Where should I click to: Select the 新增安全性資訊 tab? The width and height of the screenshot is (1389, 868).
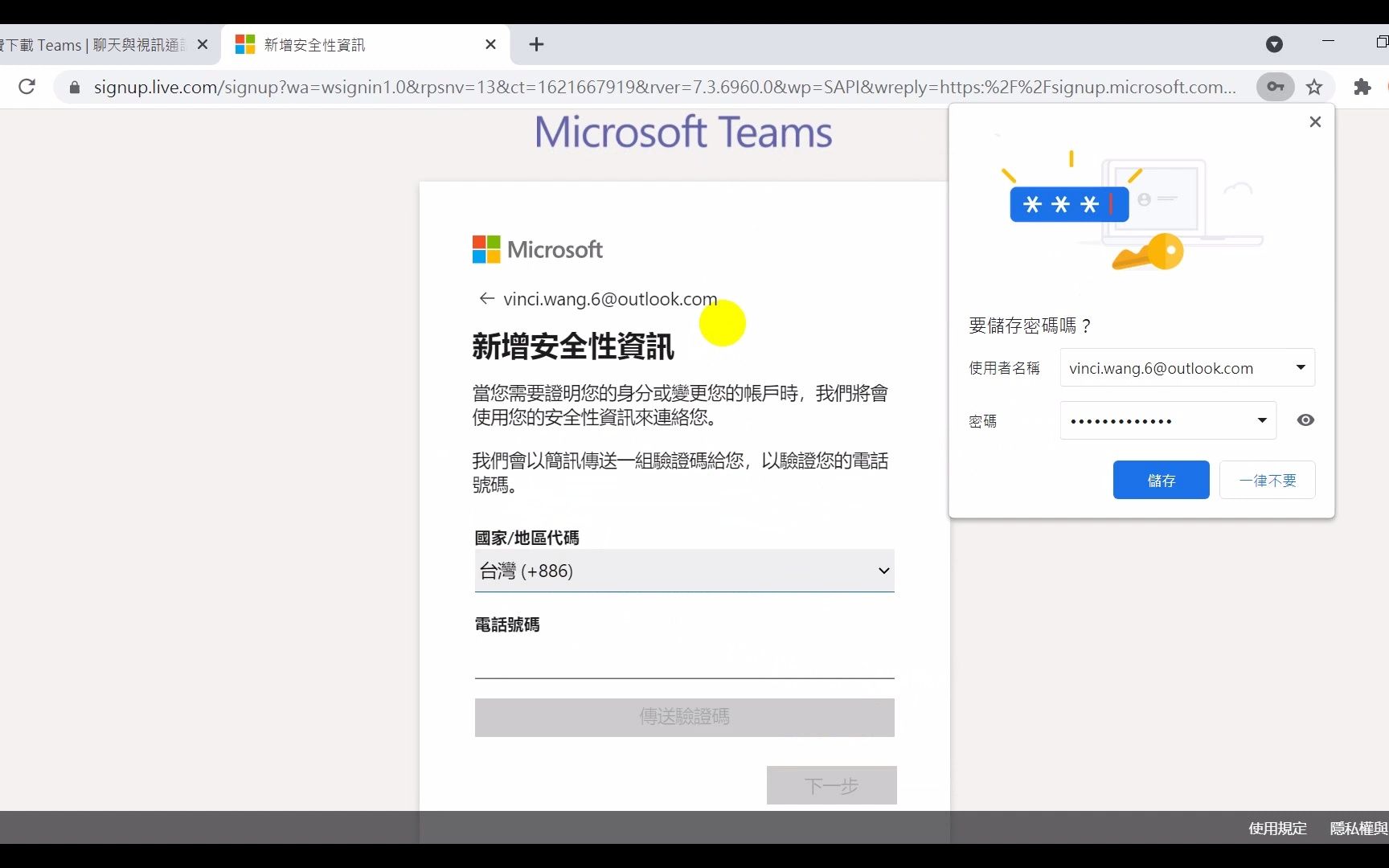366,44
